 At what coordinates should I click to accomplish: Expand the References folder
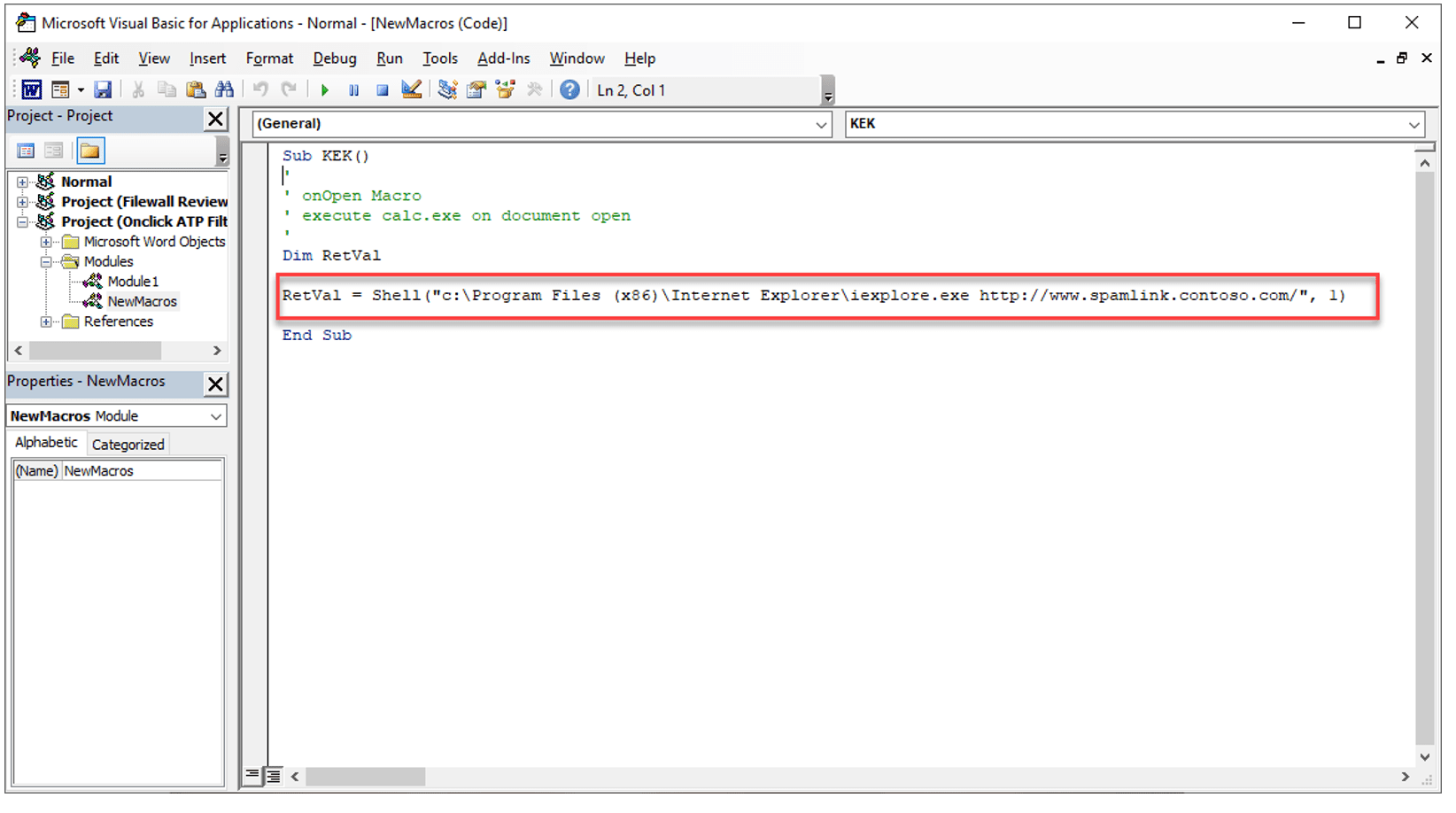click(x=45, y=321)
